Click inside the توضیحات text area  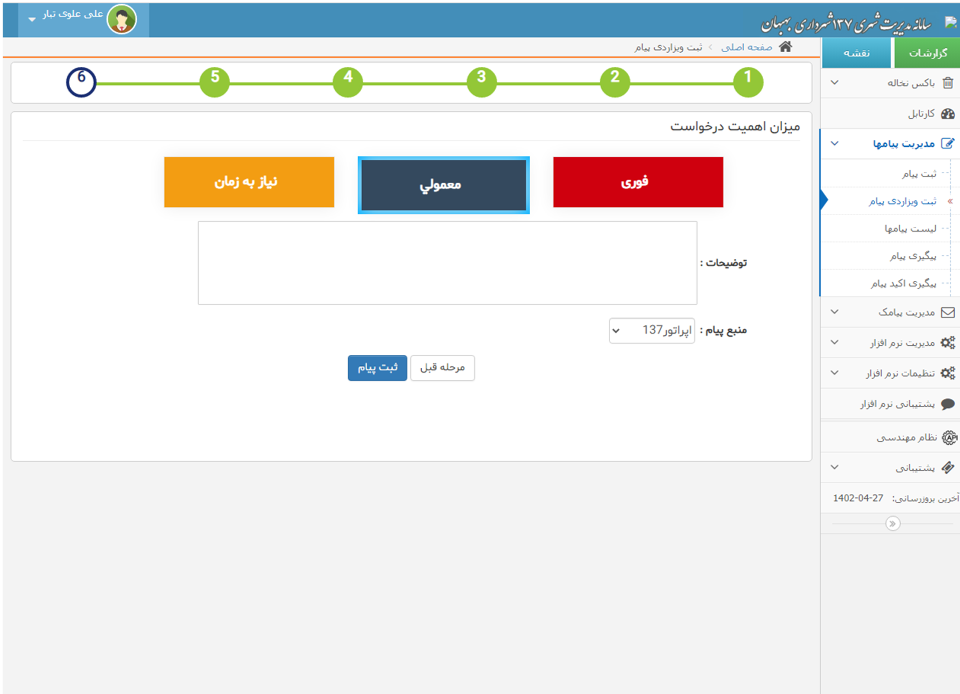(447, 263)
